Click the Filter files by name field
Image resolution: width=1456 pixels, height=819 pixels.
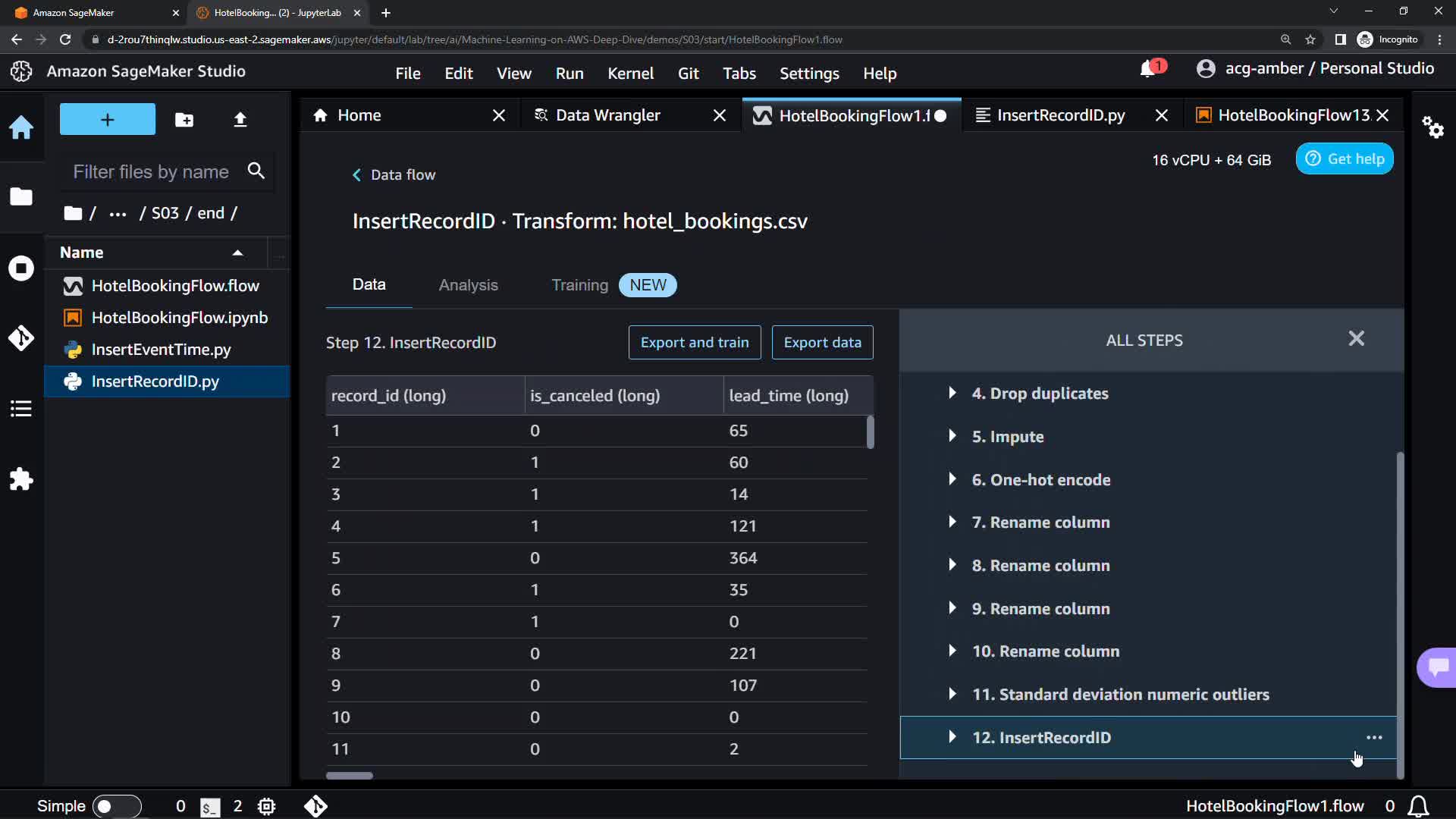(152, 172)
